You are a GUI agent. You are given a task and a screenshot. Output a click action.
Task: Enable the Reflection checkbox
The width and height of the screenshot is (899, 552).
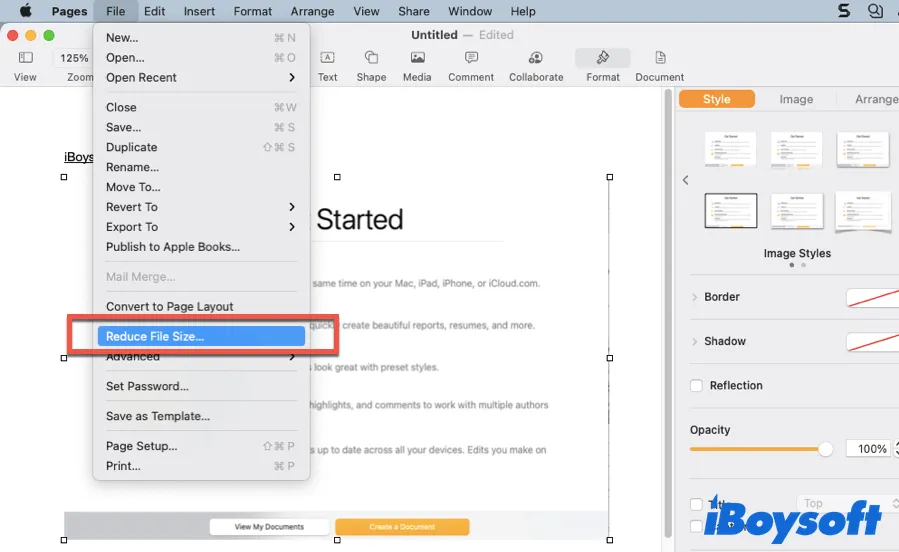(x=697, y=386)
